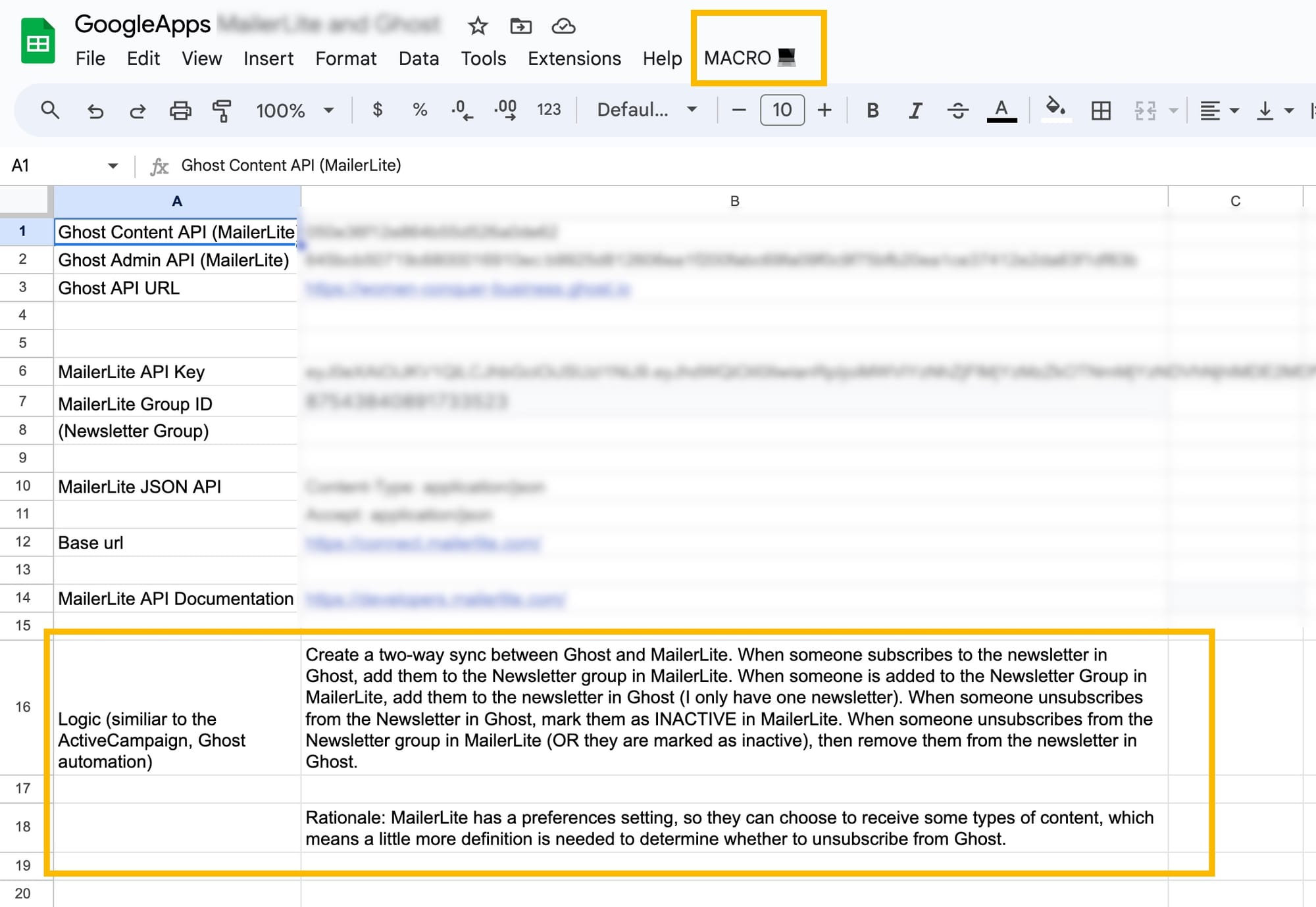Open the blurred Ghost API URL link

pos(468,289)
